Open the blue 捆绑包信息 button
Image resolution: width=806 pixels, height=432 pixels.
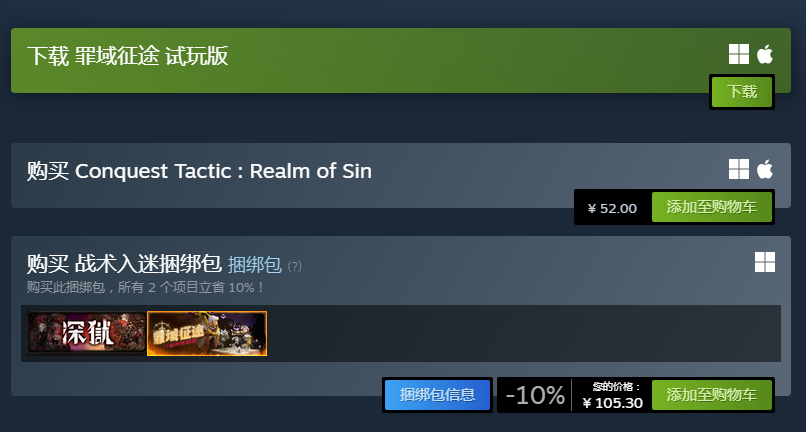(437, 395)
